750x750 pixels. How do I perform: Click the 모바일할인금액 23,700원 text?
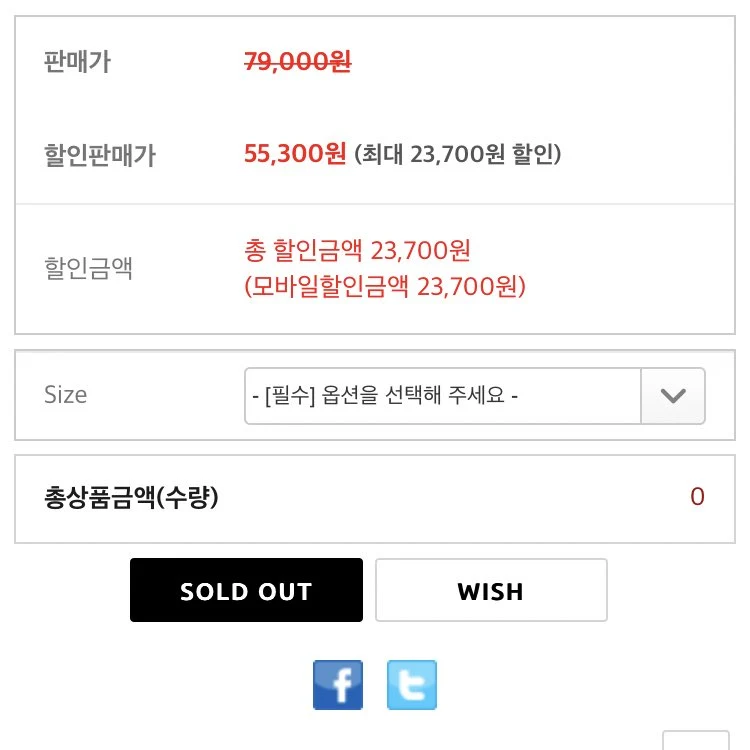(x=385, y=286)
